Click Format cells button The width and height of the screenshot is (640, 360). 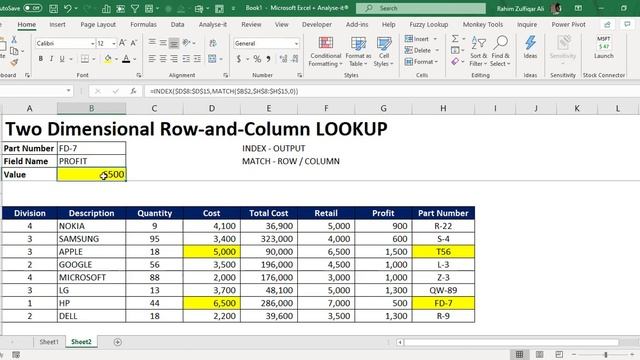[x=422, y=62]
